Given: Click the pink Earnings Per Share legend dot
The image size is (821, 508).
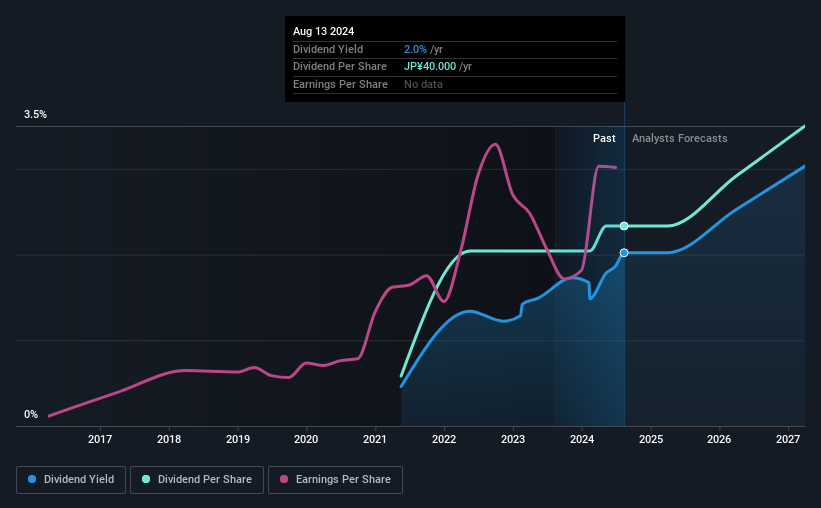Looking at the screenshot, I should (284, 479).
